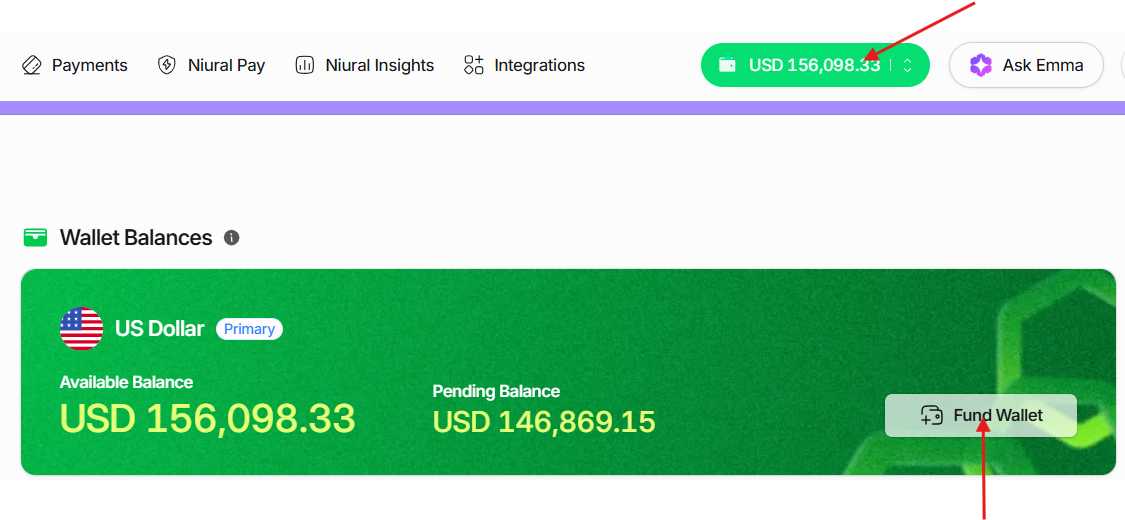
Task: Open the Niural Insights label
Action: click(x=379, y=65)
